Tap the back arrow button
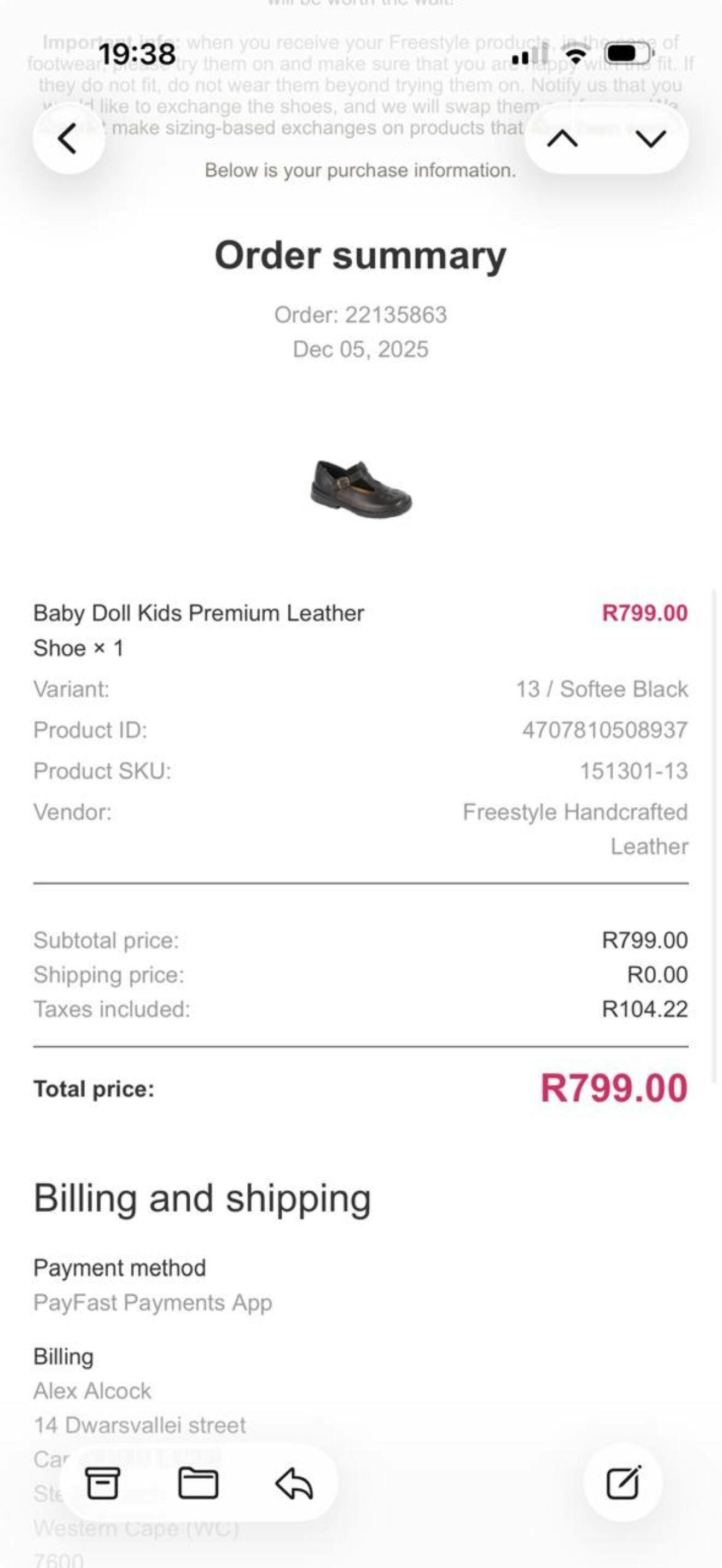 point(68,139)
